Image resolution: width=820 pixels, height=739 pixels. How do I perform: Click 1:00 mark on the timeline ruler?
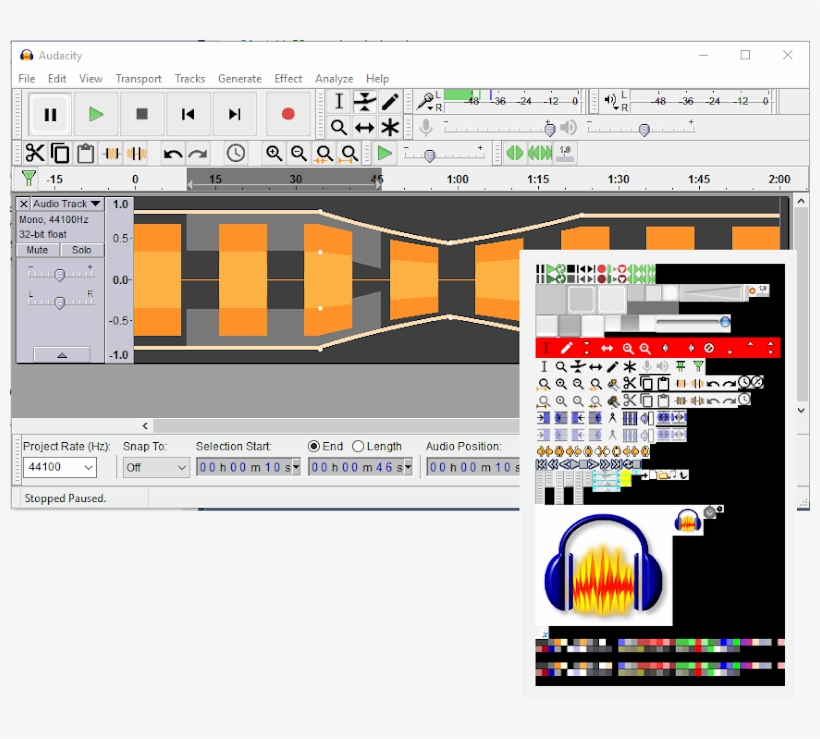(x=457, y=179)
